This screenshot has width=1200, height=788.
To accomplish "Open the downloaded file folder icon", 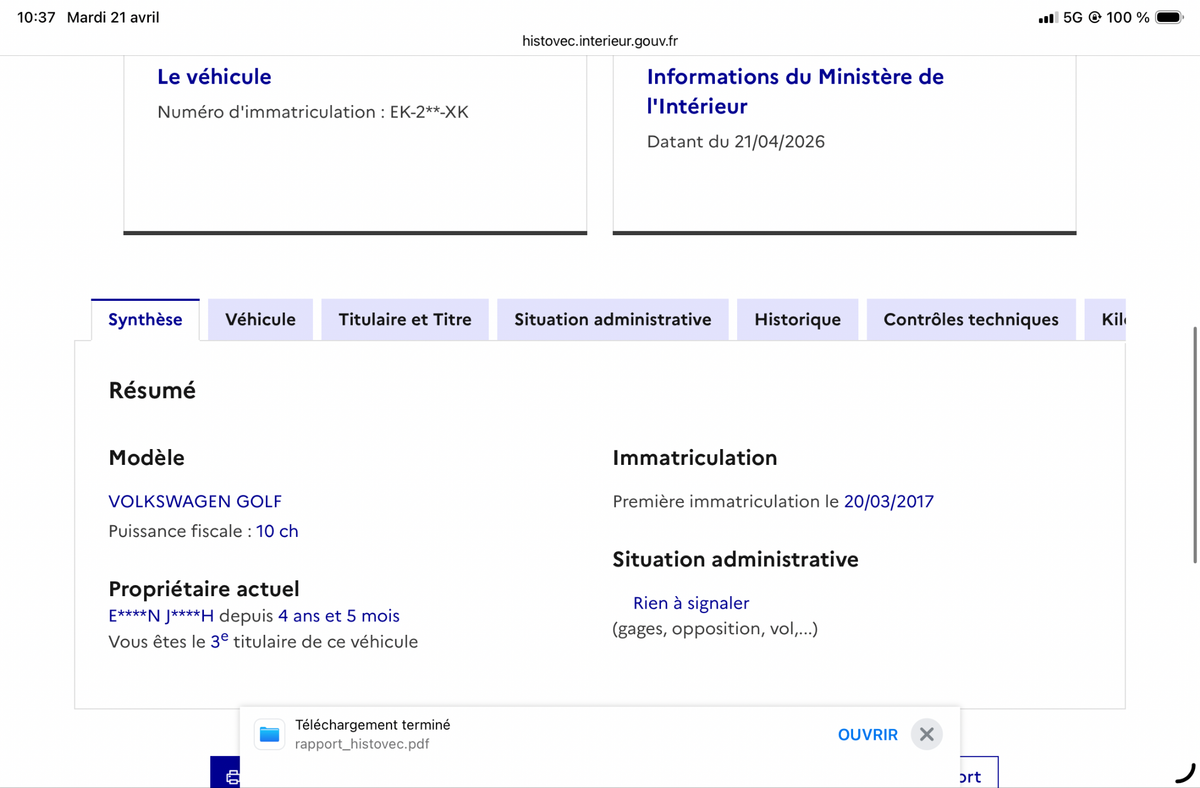I will point(269,734).
